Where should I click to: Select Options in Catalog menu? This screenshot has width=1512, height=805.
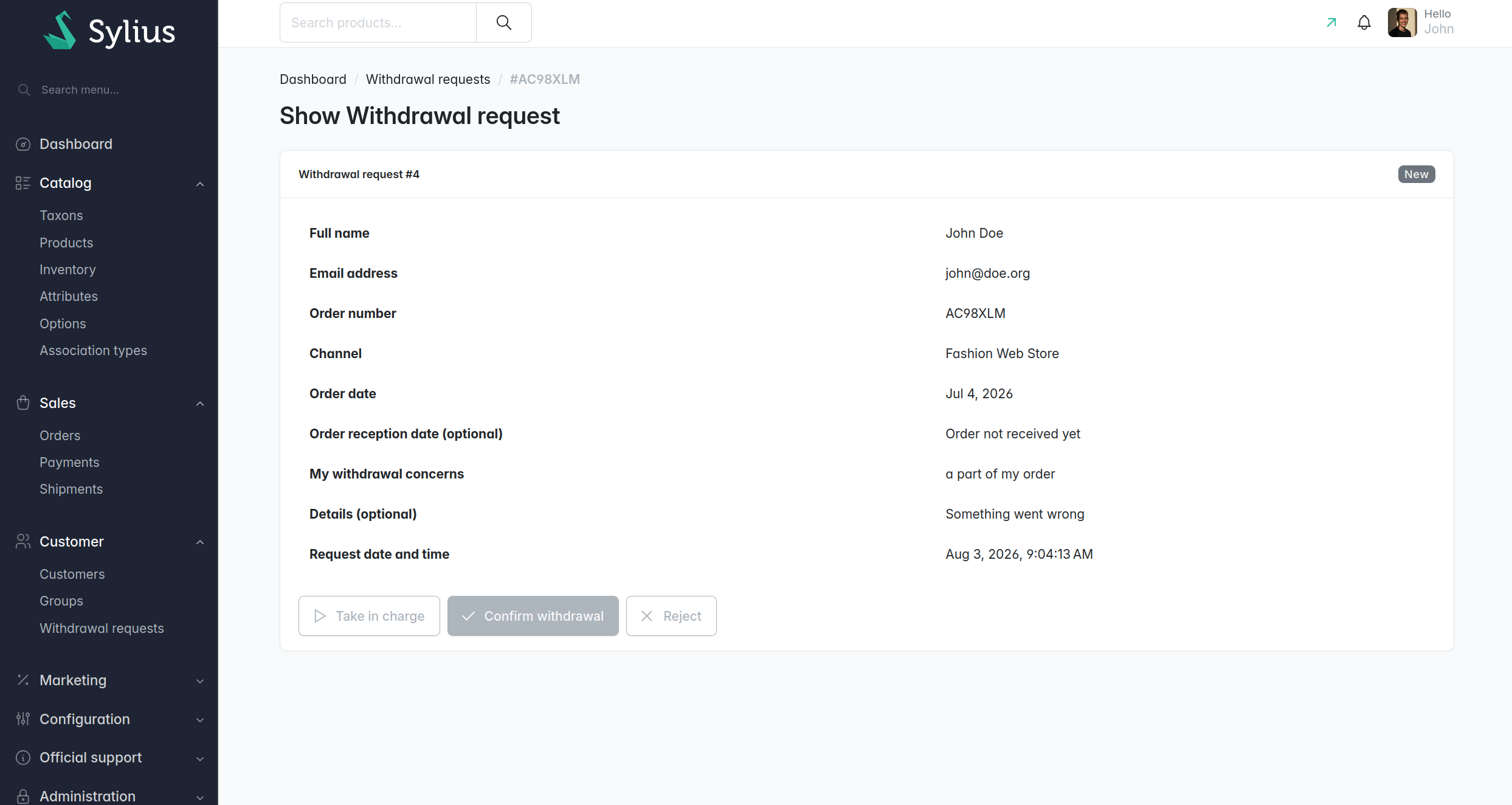(63, 323)
